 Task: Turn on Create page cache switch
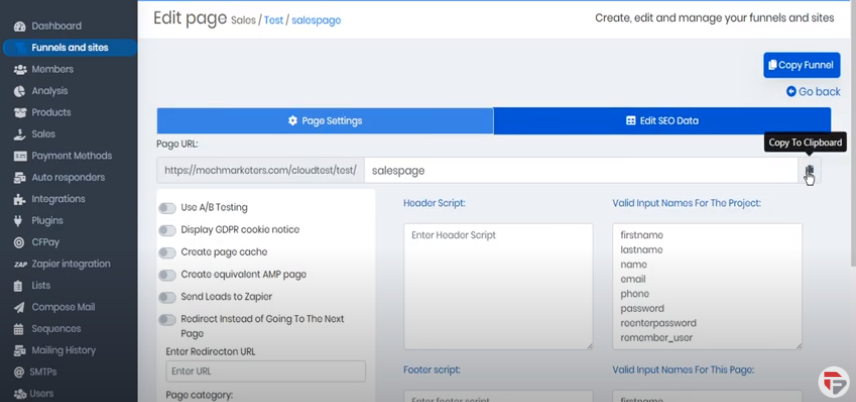click(167, 252)
